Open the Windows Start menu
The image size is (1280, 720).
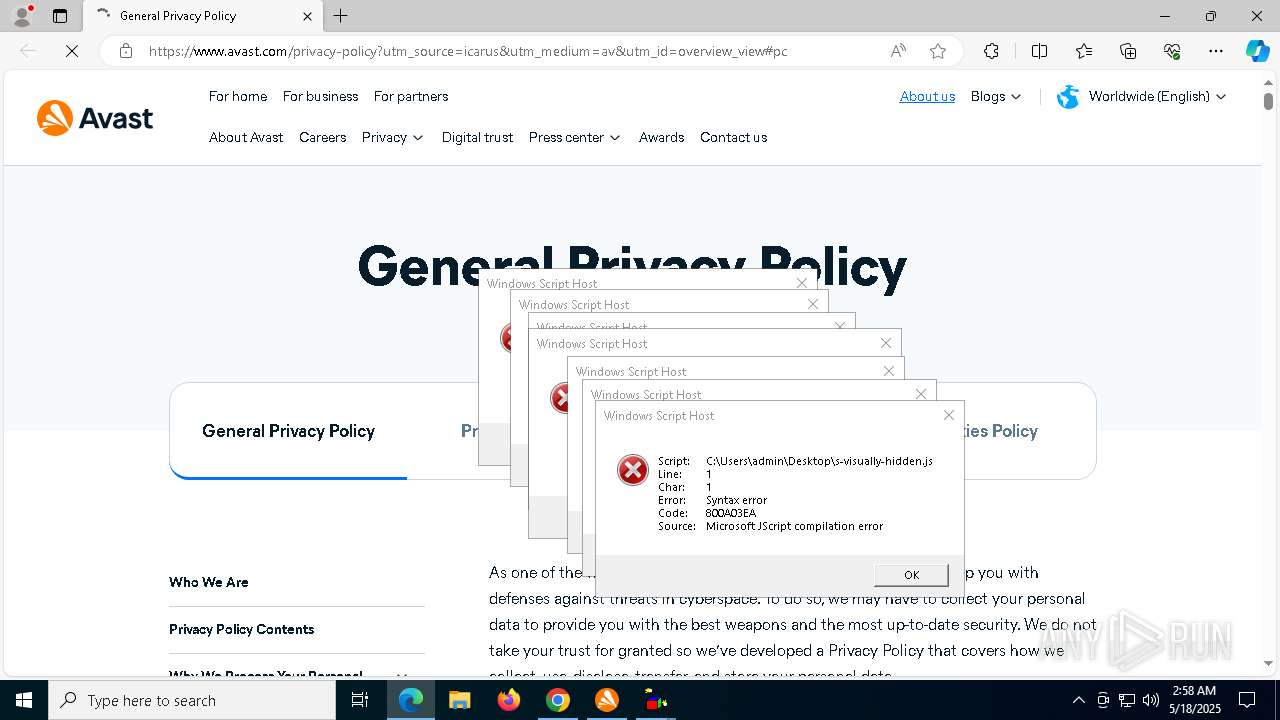[24, 700]
